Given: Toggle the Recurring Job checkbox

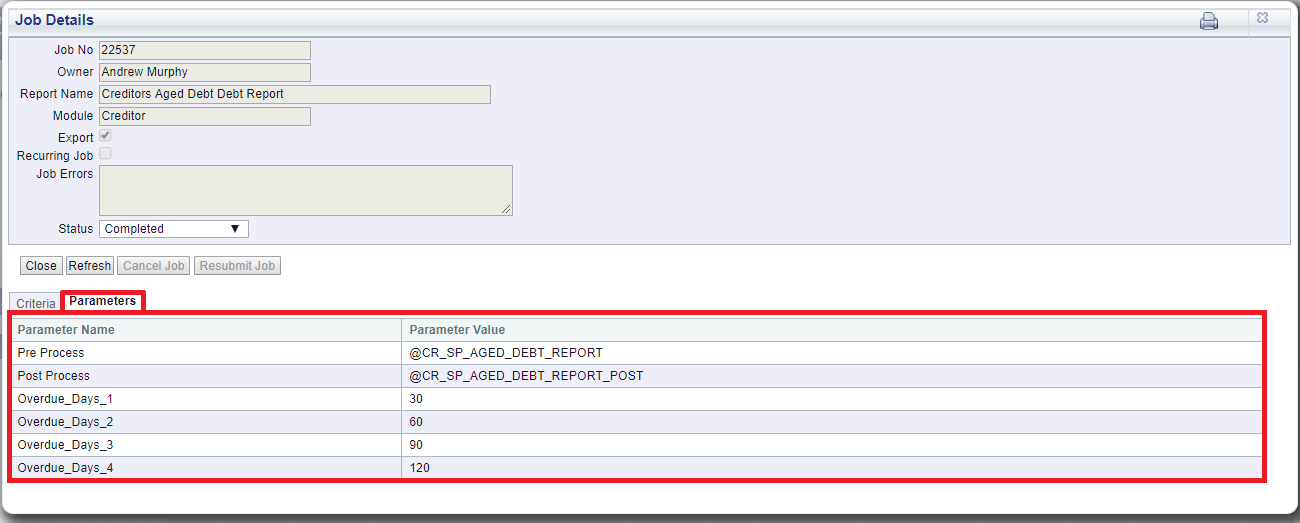Looking at the screenshot, I should (105, 155).
